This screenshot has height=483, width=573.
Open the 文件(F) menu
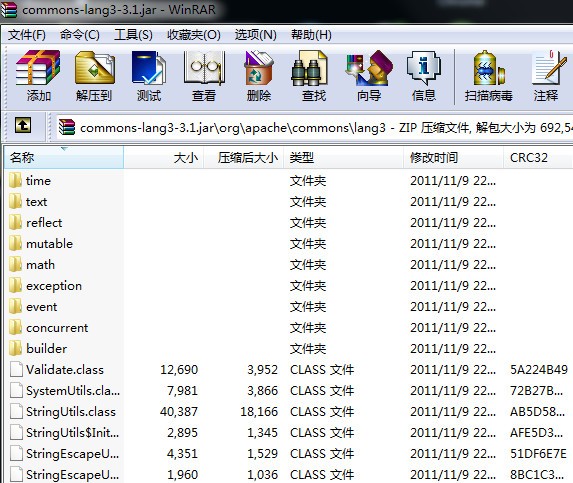pos(27,35)
